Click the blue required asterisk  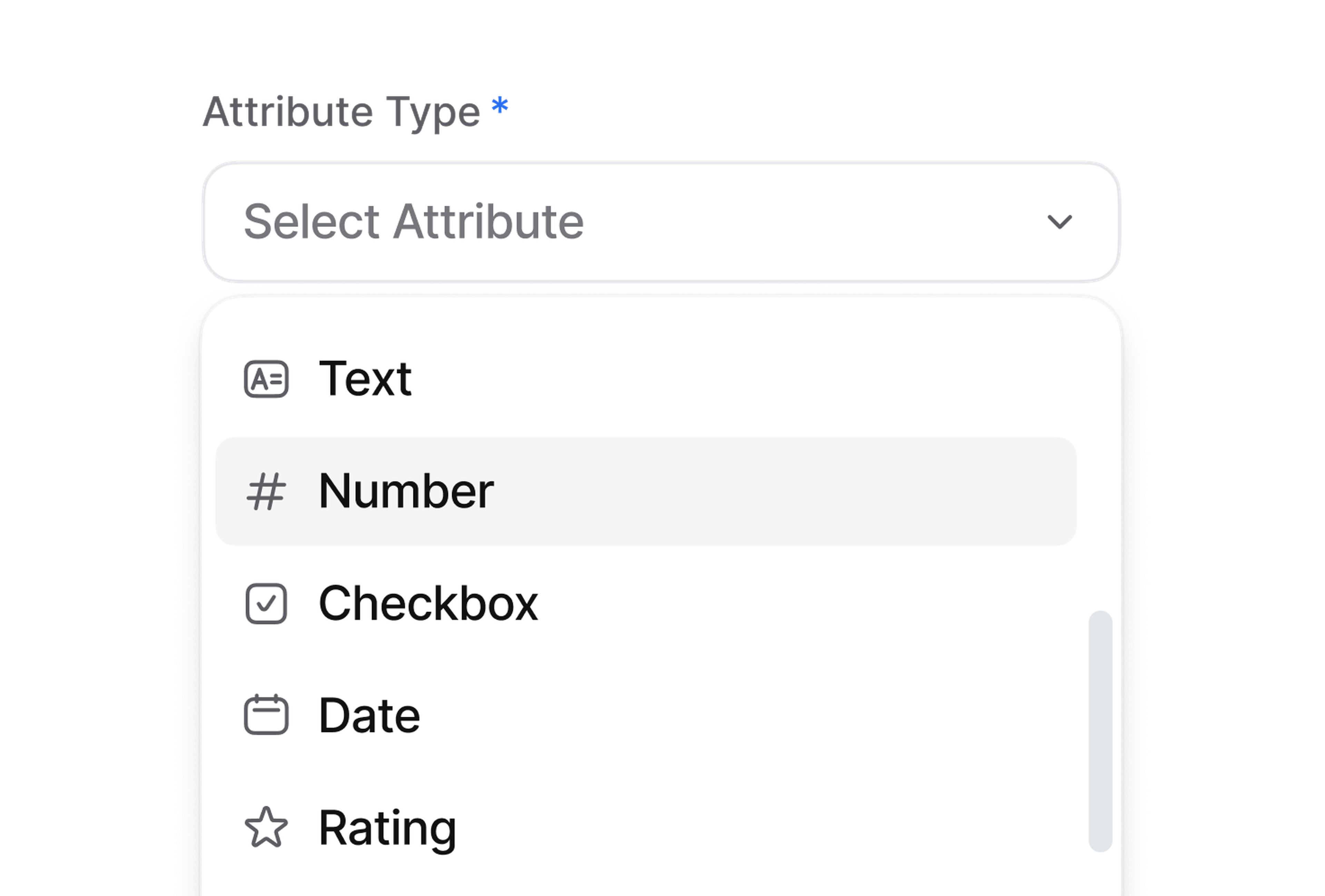click(x=500, y=106)
